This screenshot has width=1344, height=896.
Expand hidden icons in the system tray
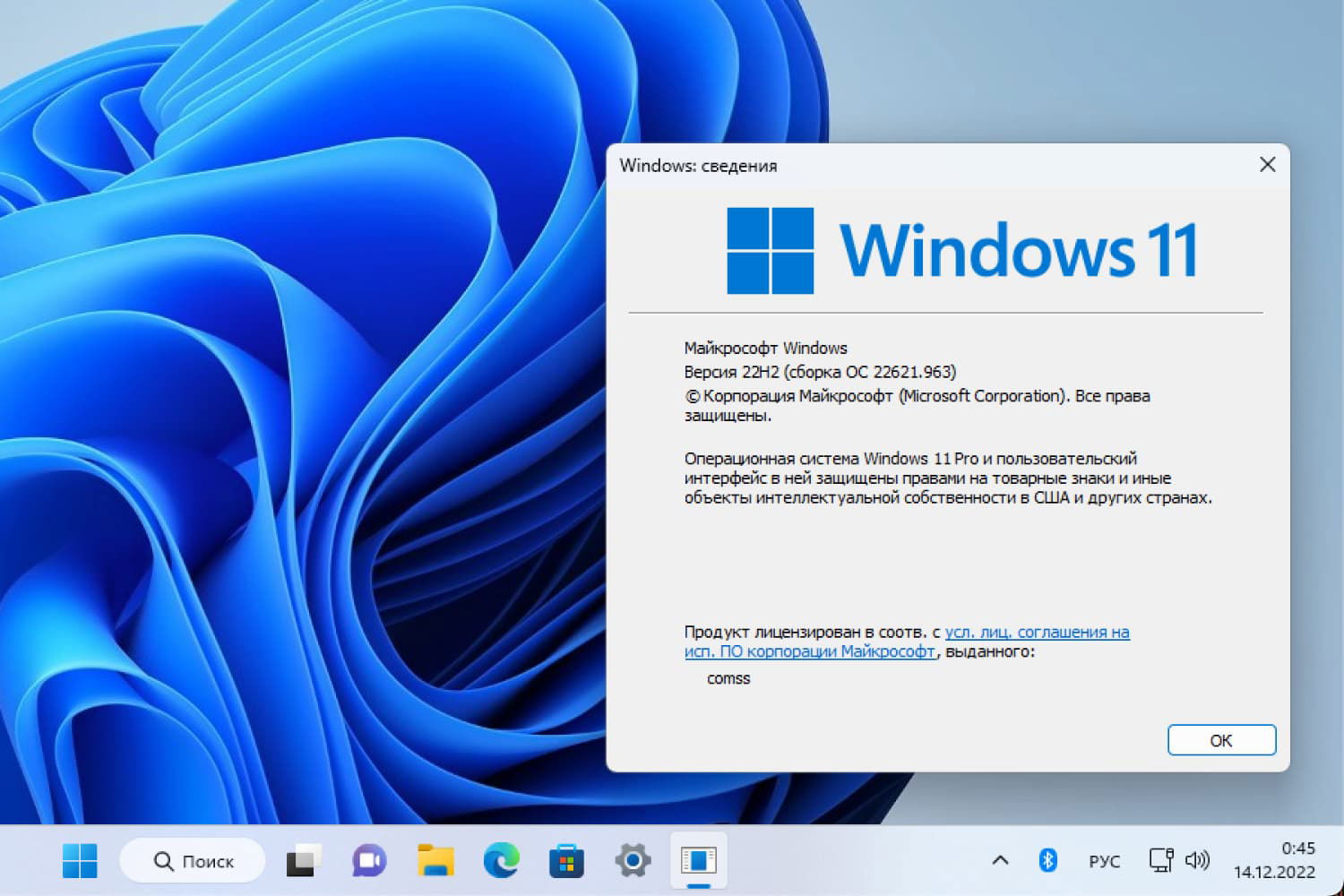pyautogui.click(x=1001, y=860)
